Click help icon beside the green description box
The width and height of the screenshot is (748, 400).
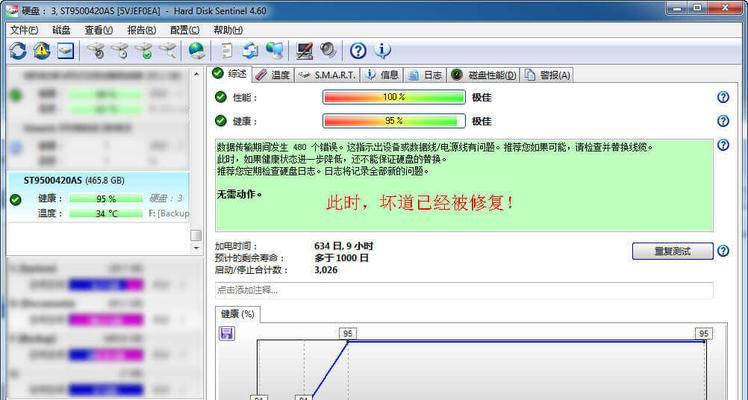[x=723, y=145]
